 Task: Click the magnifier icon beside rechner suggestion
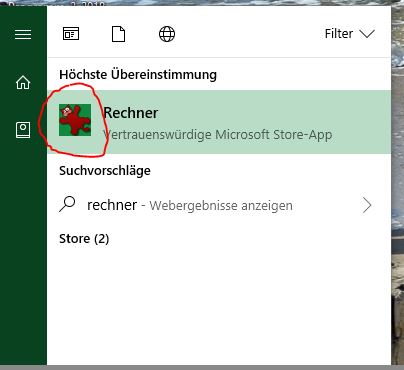[67, 204]
